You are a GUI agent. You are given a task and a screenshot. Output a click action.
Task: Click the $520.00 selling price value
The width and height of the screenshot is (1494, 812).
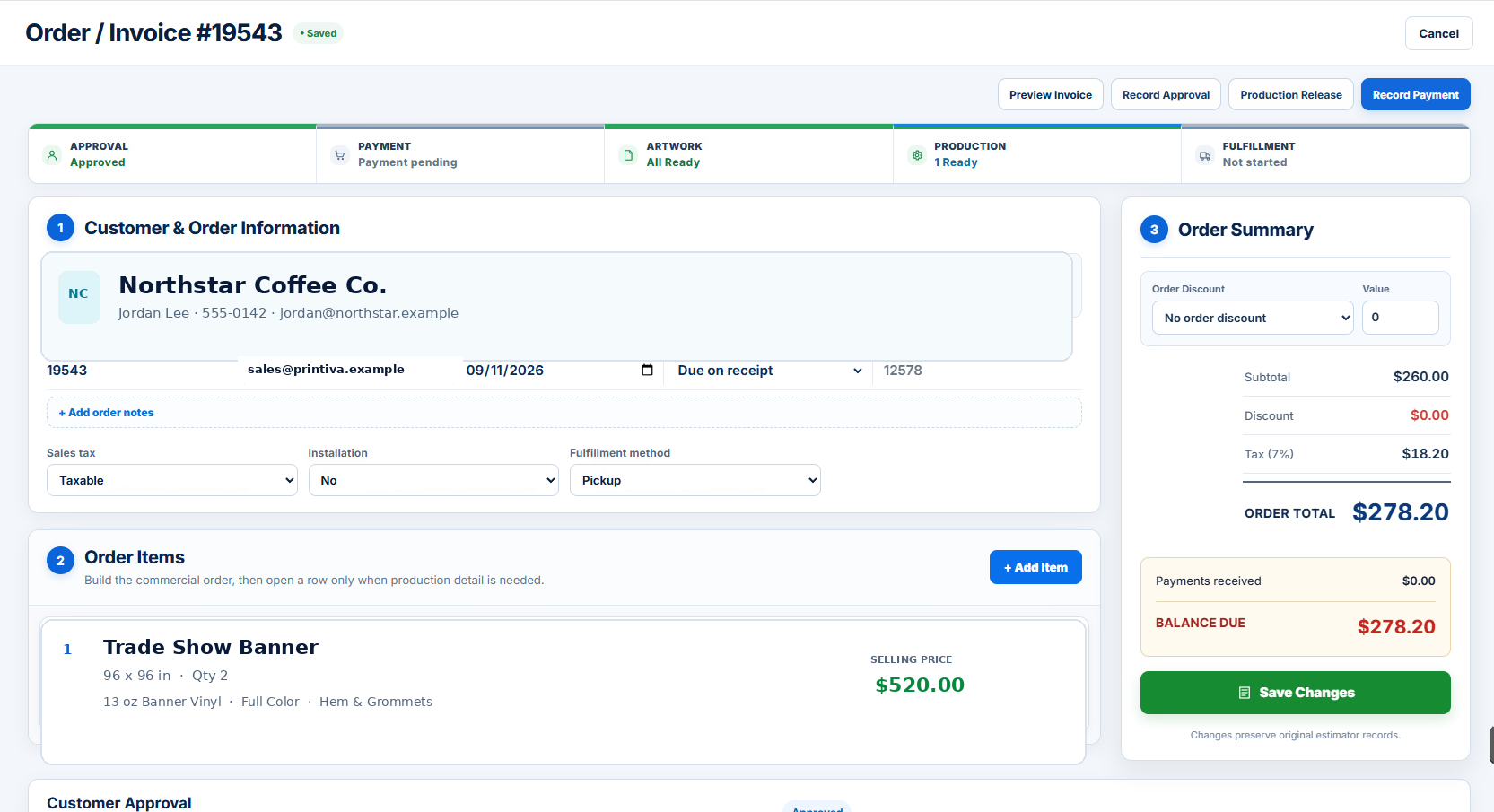(920, 685)
